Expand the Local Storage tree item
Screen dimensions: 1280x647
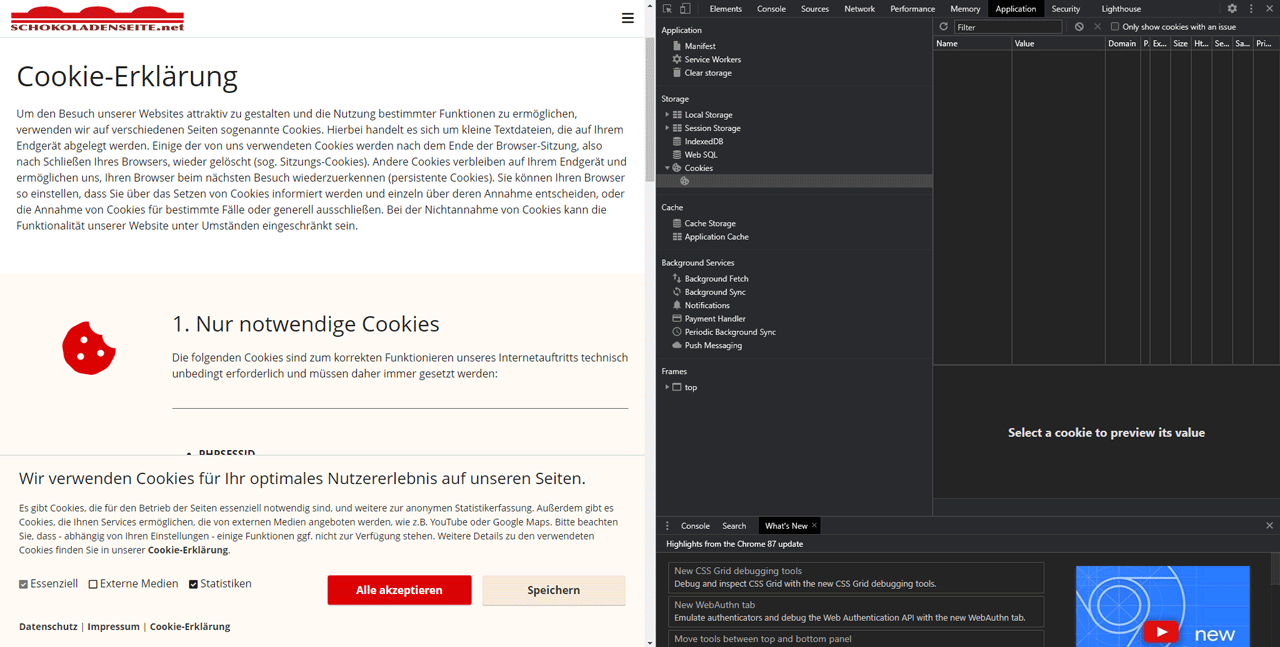tap(667, 114)
